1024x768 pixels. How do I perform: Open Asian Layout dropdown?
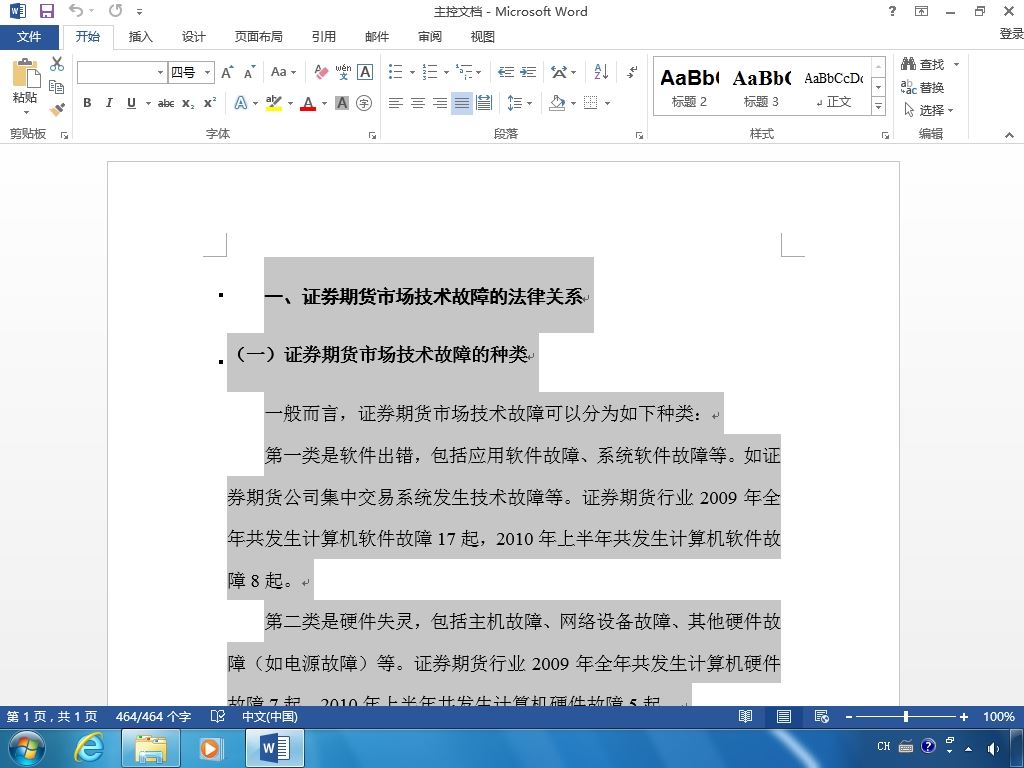click(x=563, y=72)
